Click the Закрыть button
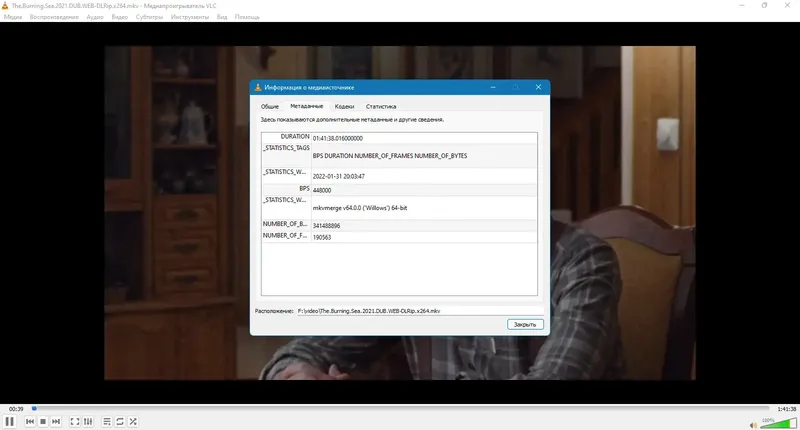Image resolution: width=800 pixels, height=430 pixels. [x=525, y=324]
